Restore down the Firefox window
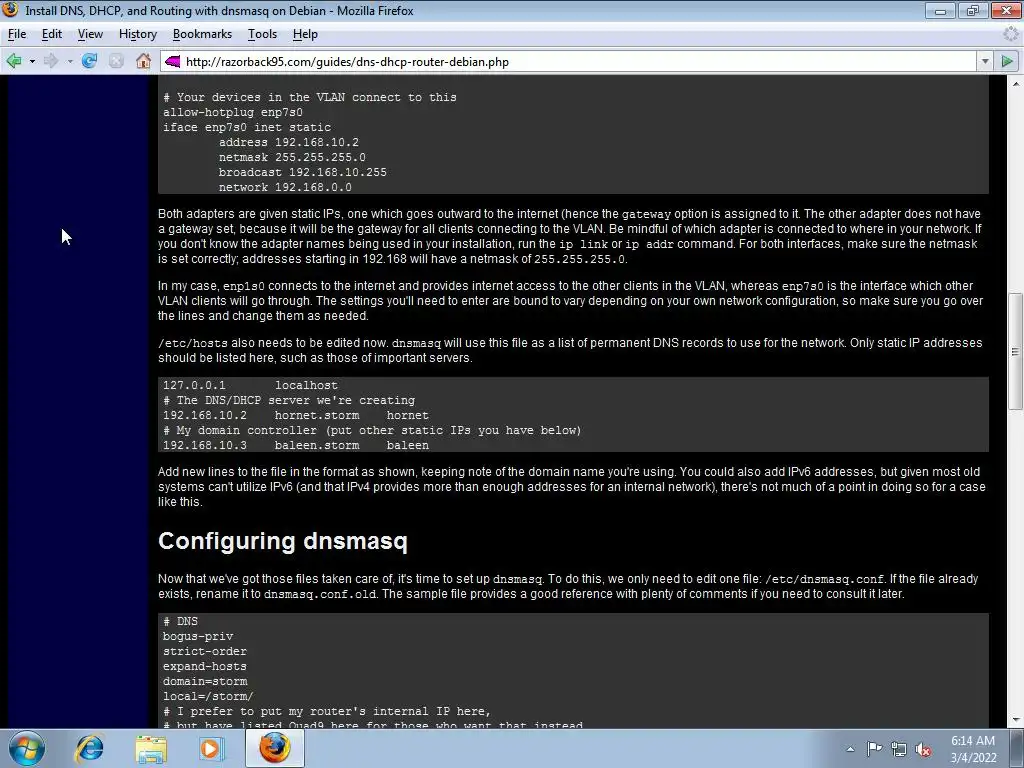 coord(972,10)
